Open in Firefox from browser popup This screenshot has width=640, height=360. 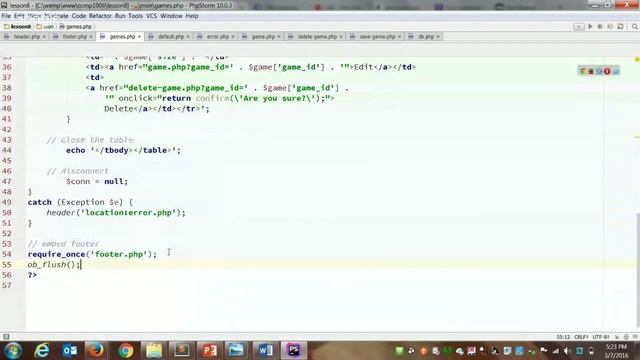591,71
